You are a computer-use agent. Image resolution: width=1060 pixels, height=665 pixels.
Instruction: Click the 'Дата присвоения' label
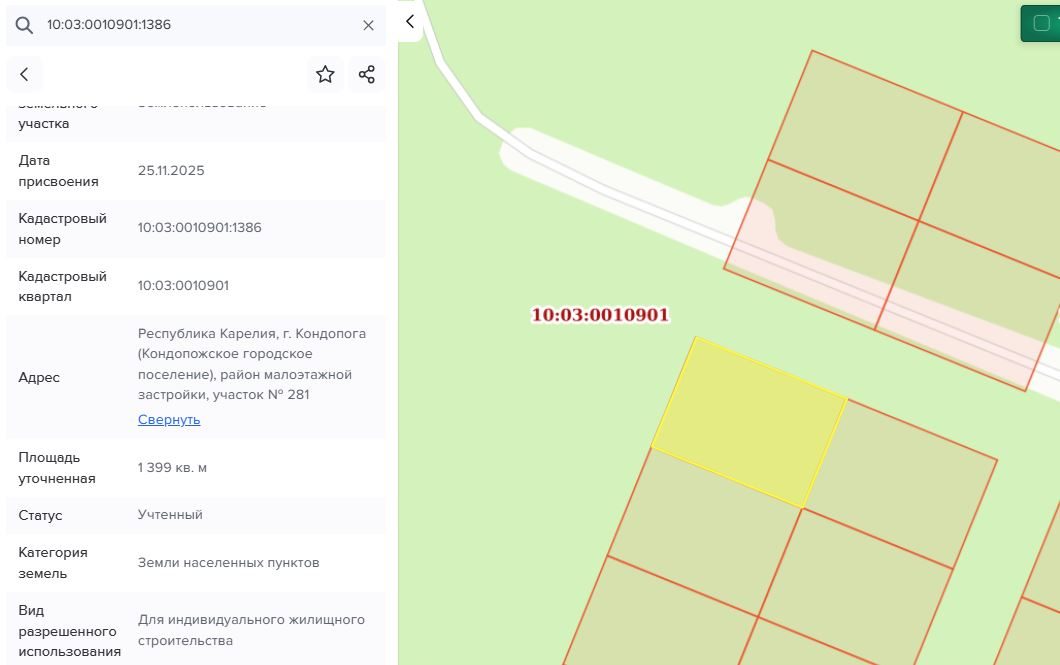[x=58, y=171]
